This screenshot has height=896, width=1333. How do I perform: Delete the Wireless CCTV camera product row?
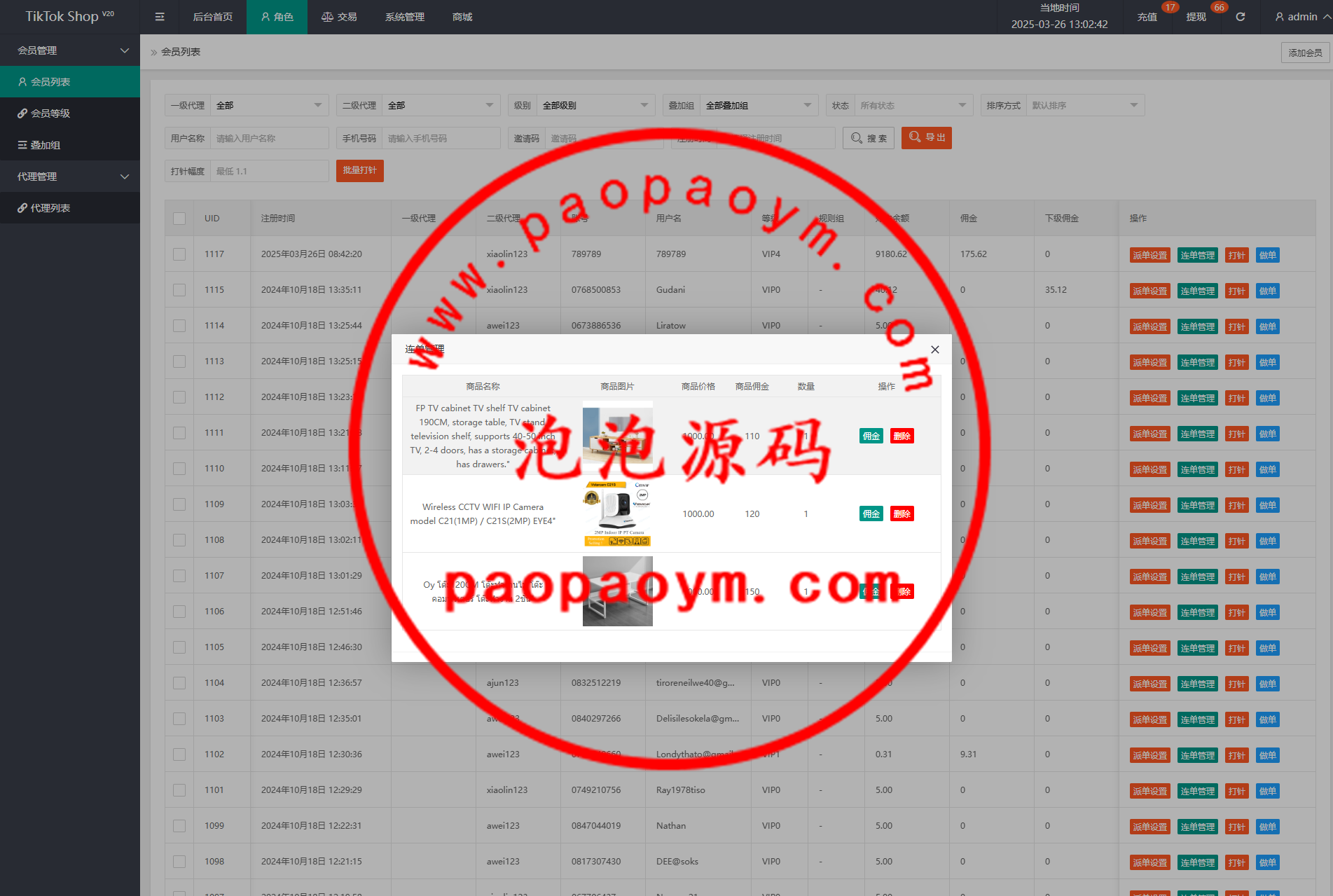pyautogui.click(x=902, y=514)
